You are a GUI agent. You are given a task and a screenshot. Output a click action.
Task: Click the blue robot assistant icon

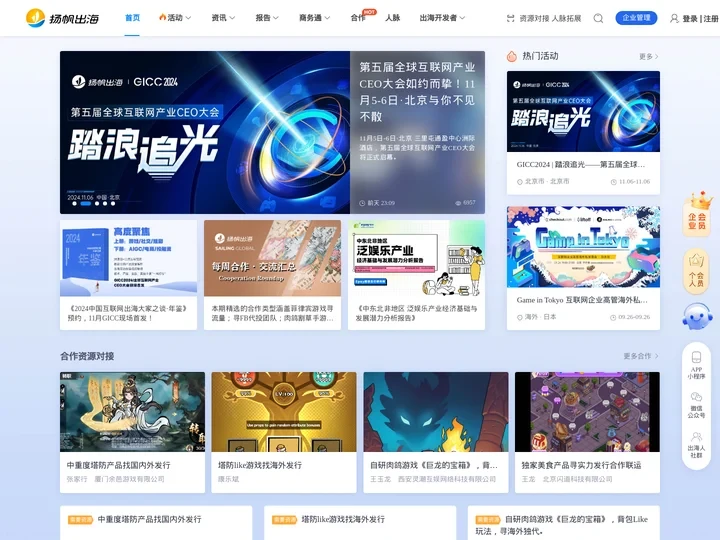coord(697,316)
